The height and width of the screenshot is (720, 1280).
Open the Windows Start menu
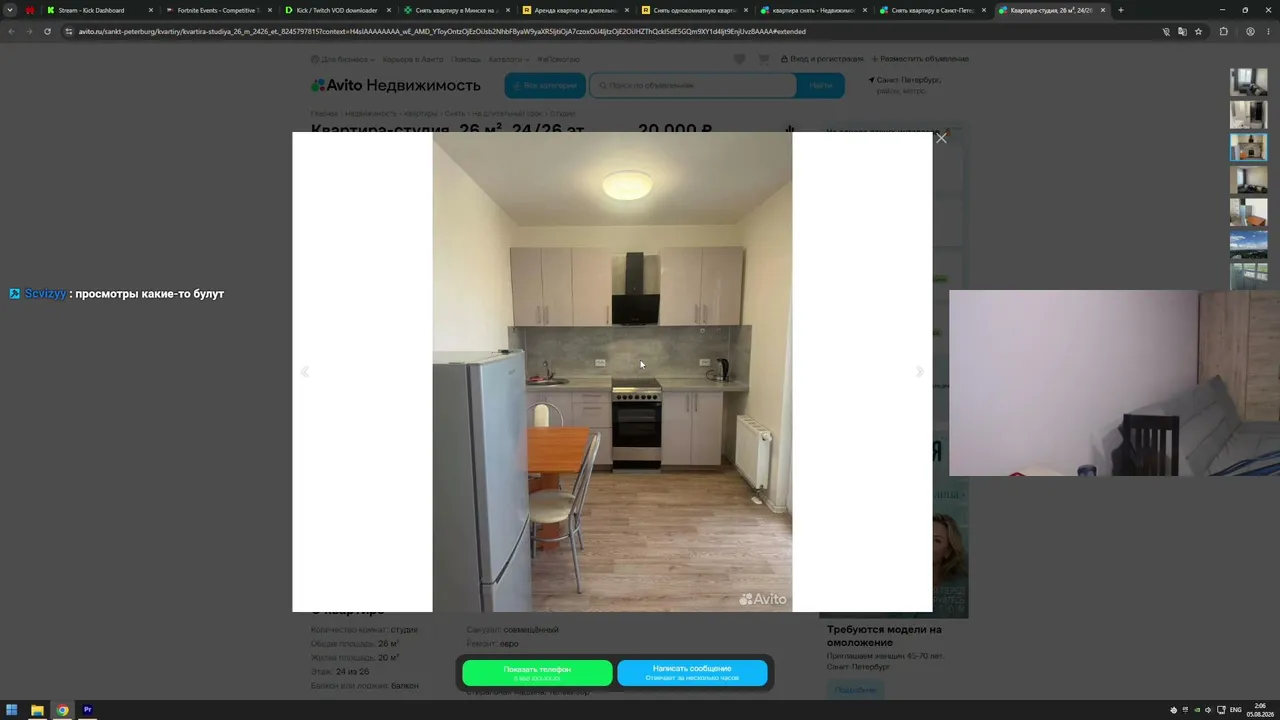pos(12,710)
